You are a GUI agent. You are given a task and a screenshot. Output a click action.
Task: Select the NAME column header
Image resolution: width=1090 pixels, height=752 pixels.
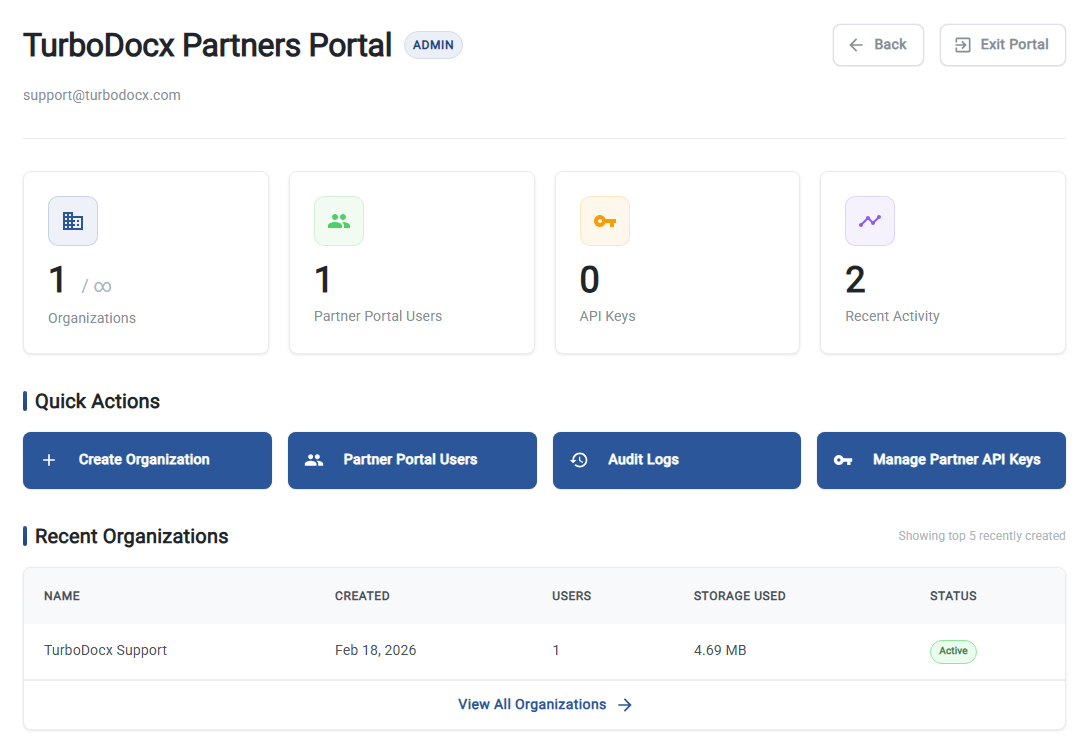(61, 595)
